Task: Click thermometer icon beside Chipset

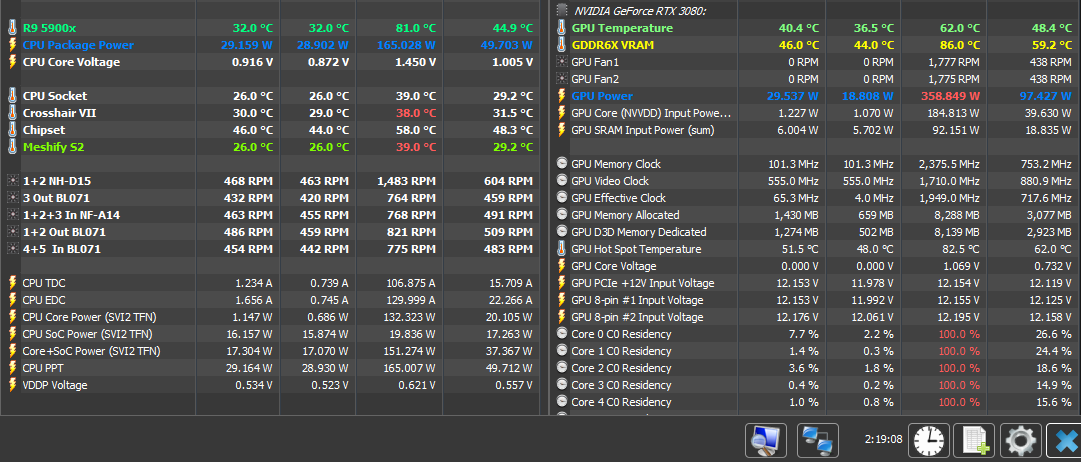Action: (x=12, y=130)
